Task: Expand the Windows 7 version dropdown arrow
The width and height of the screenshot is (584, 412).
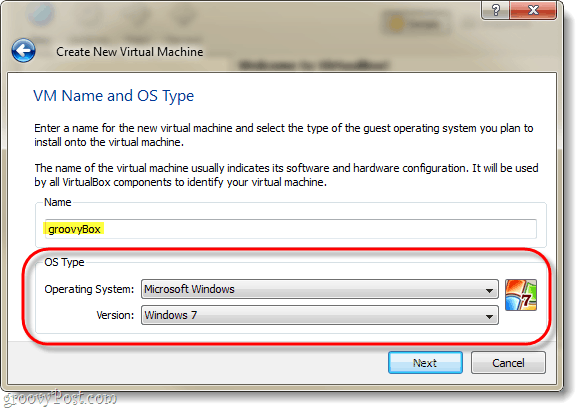Action: pyautogui.click(x=489, y=317)
